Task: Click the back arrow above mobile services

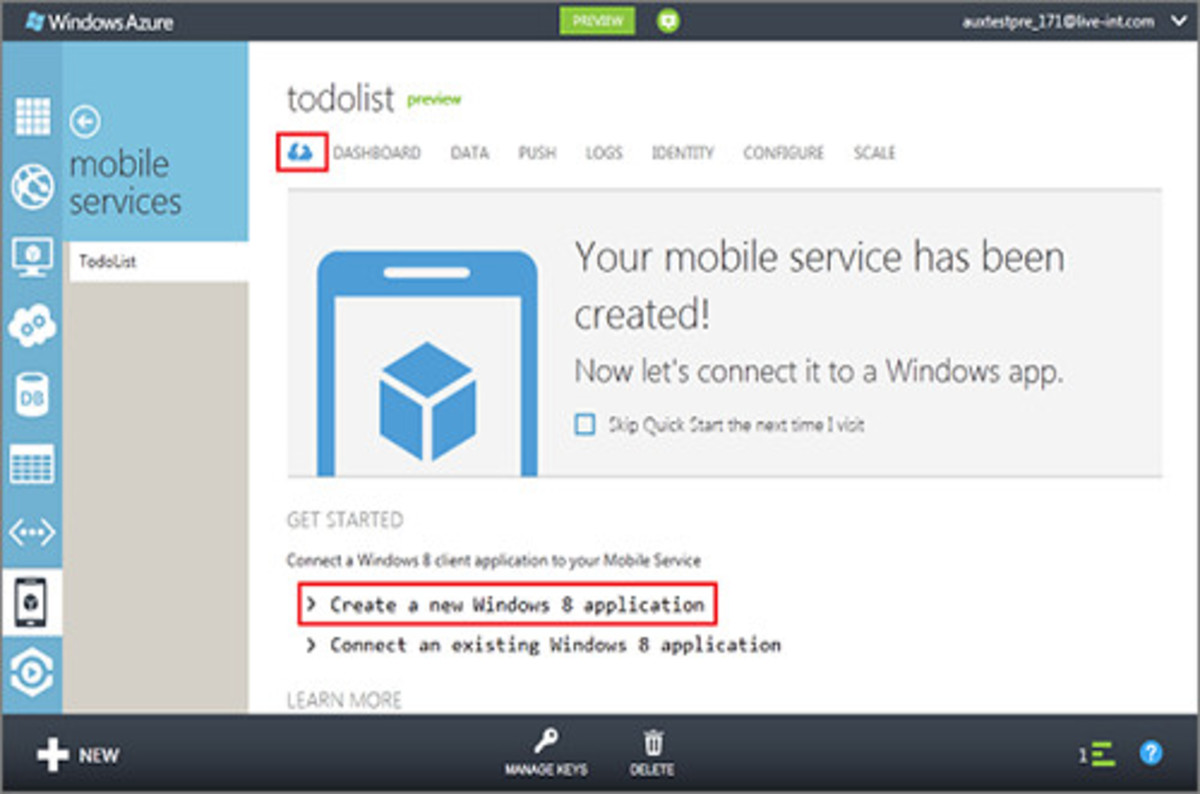Action: (x=86, y=122)
